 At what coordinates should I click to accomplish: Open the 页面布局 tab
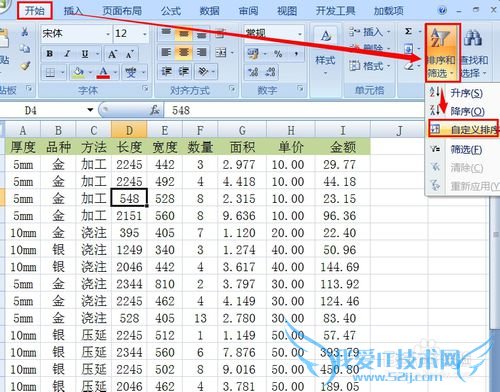(122, 11)
